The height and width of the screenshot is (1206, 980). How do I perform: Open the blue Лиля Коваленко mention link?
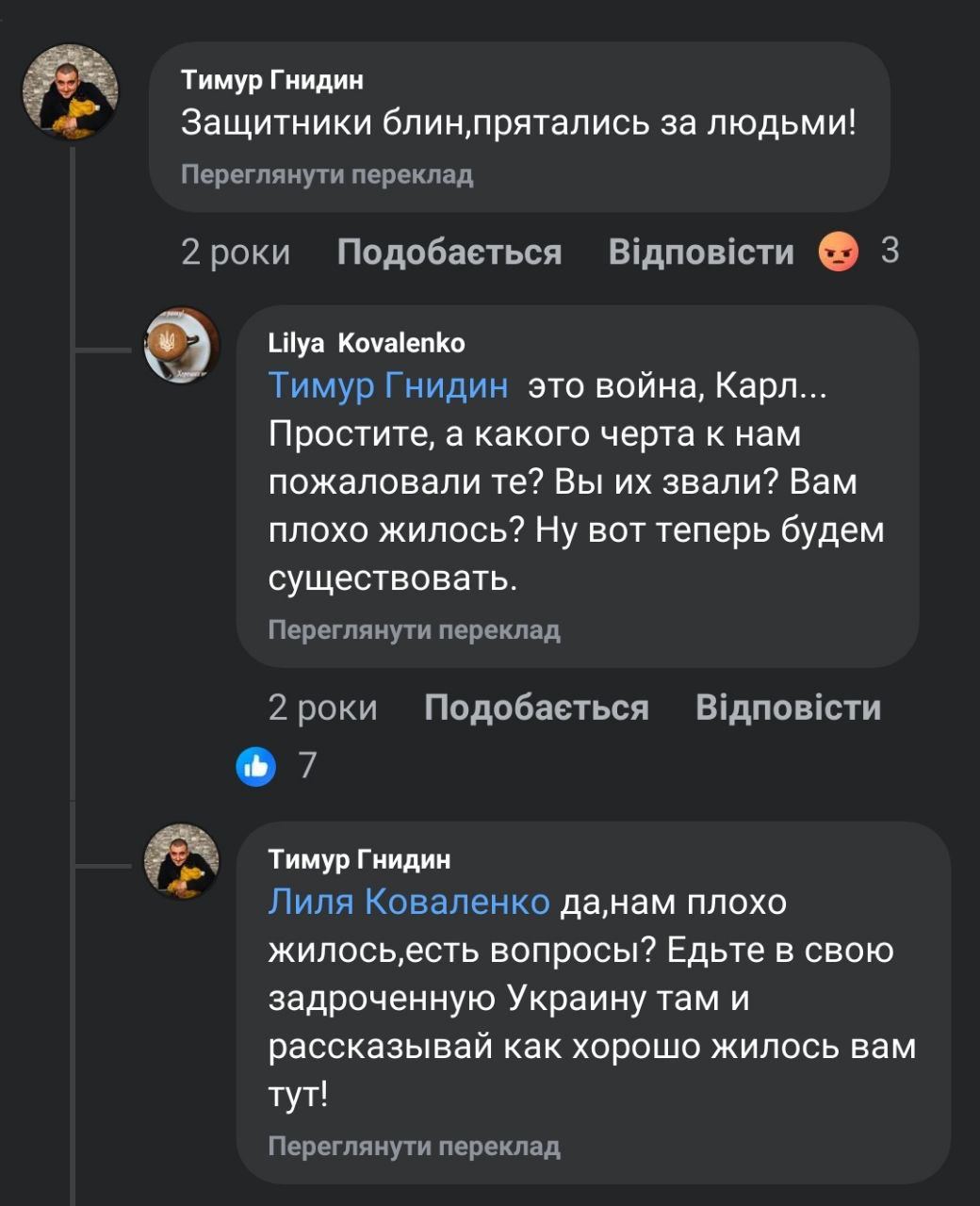[409, 902]
